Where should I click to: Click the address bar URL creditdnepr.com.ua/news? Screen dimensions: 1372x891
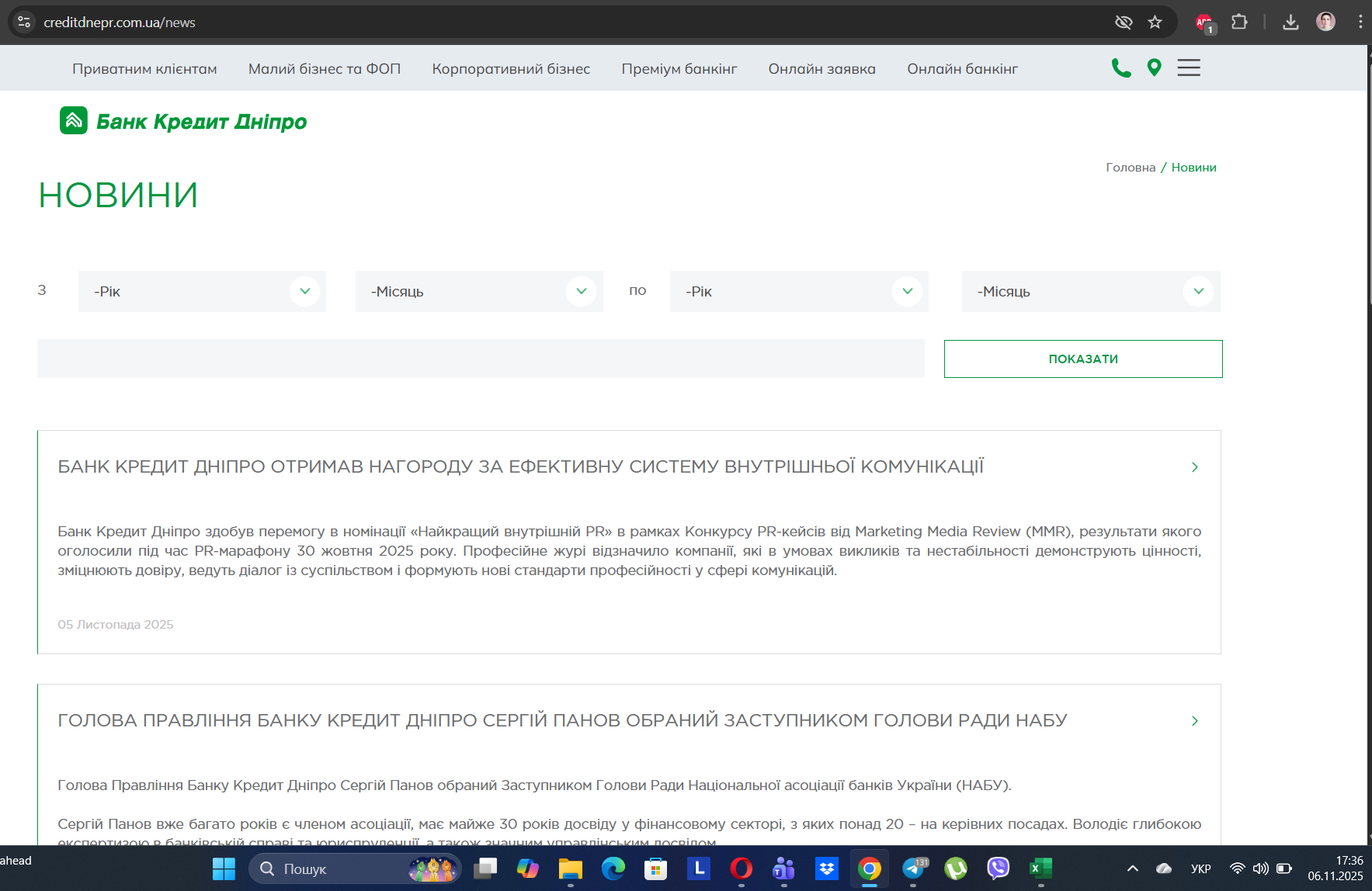coord(120,23)
